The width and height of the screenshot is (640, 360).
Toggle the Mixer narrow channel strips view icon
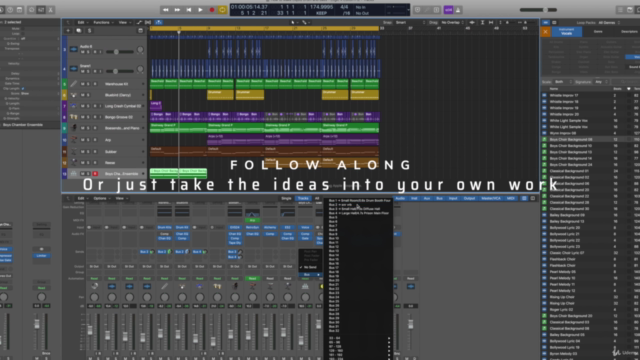(524, 198)
